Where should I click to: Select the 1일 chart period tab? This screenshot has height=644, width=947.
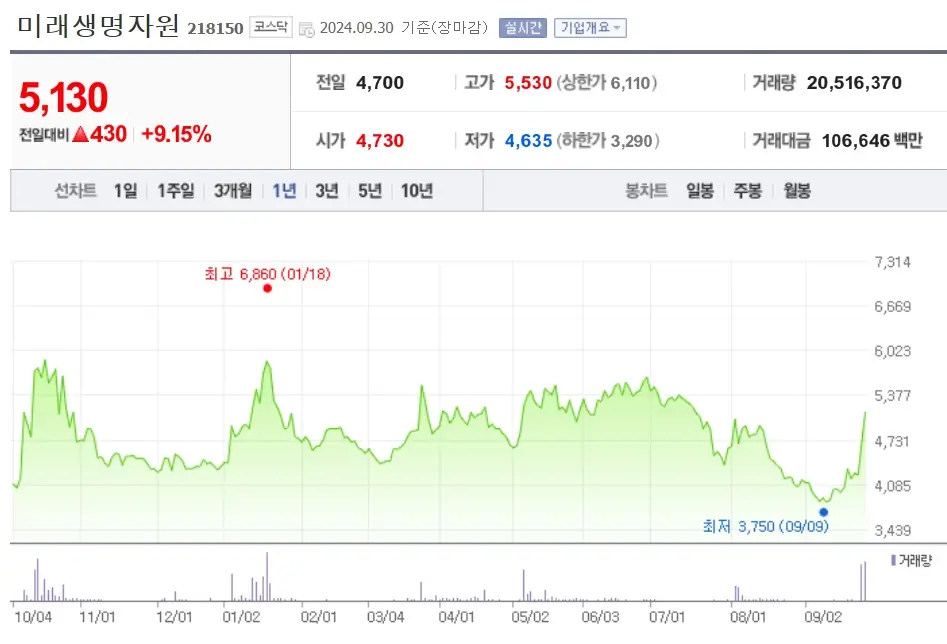coord(124,190)
